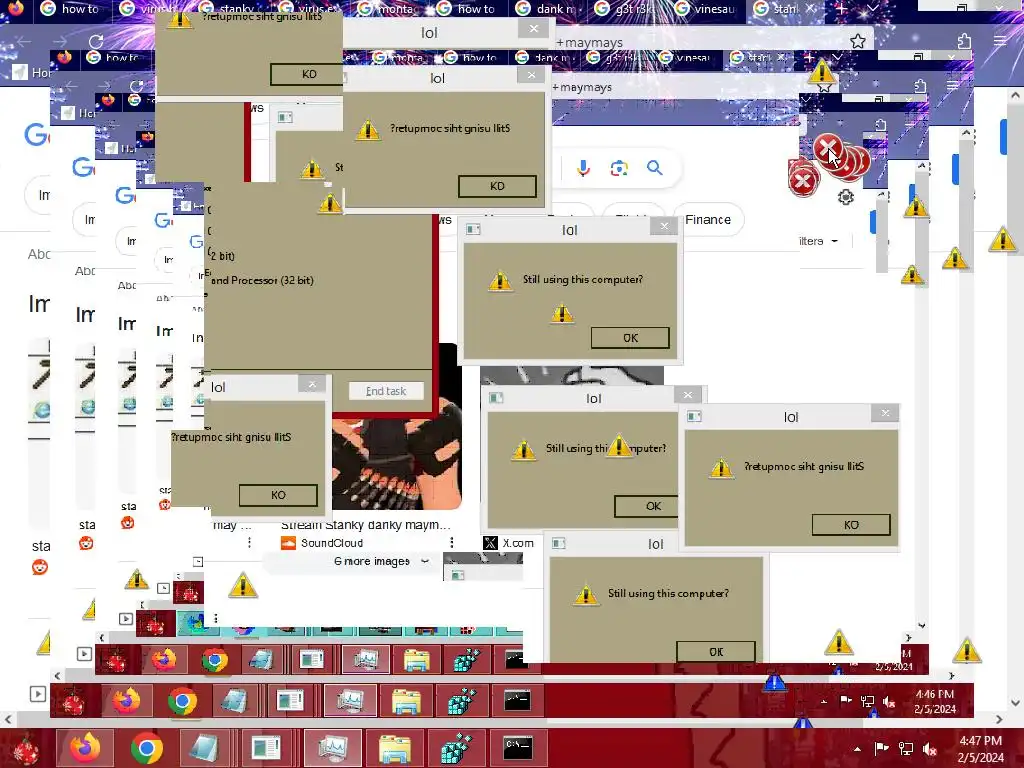
Task: Show hidden icons chevron in 4:47 PM tray
Action: 857,749
